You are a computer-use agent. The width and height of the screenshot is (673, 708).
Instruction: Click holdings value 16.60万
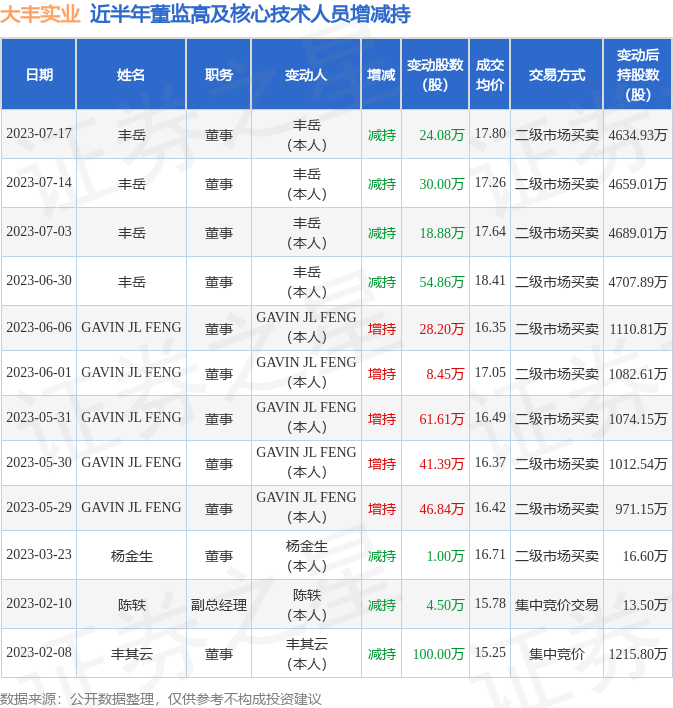[x=645, y=556]
